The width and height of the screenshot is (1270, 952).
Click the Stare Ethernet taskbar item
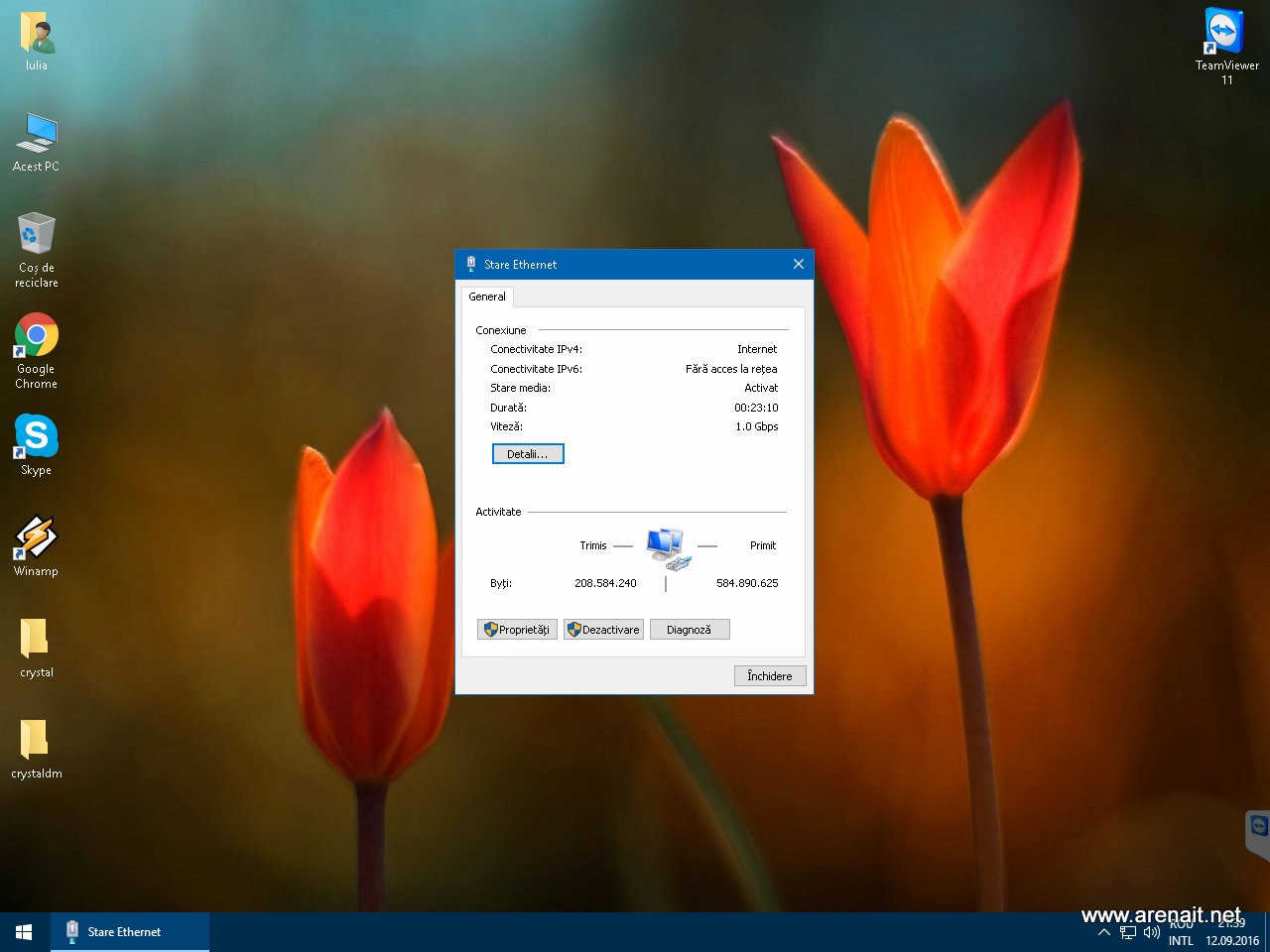tap(129, 932)
